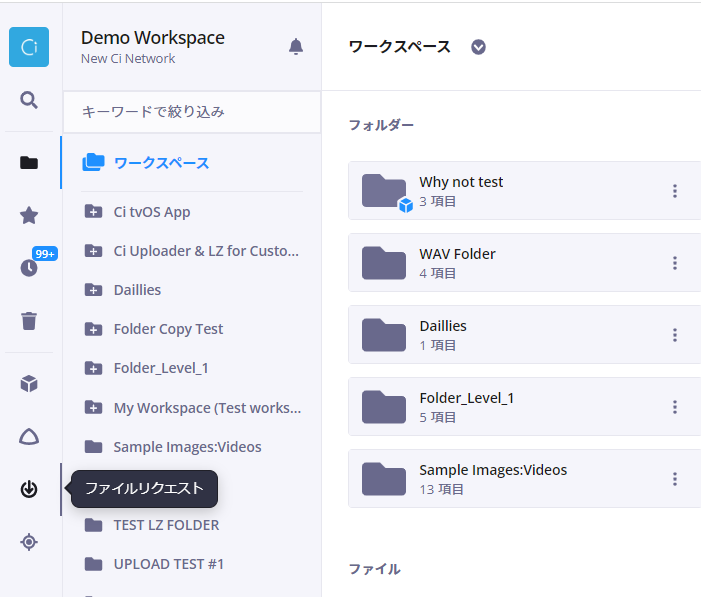Expand My Workspace folder plus icon
Image resolution: width=701 pixels, height=597 pixels.
coord(93,407)
